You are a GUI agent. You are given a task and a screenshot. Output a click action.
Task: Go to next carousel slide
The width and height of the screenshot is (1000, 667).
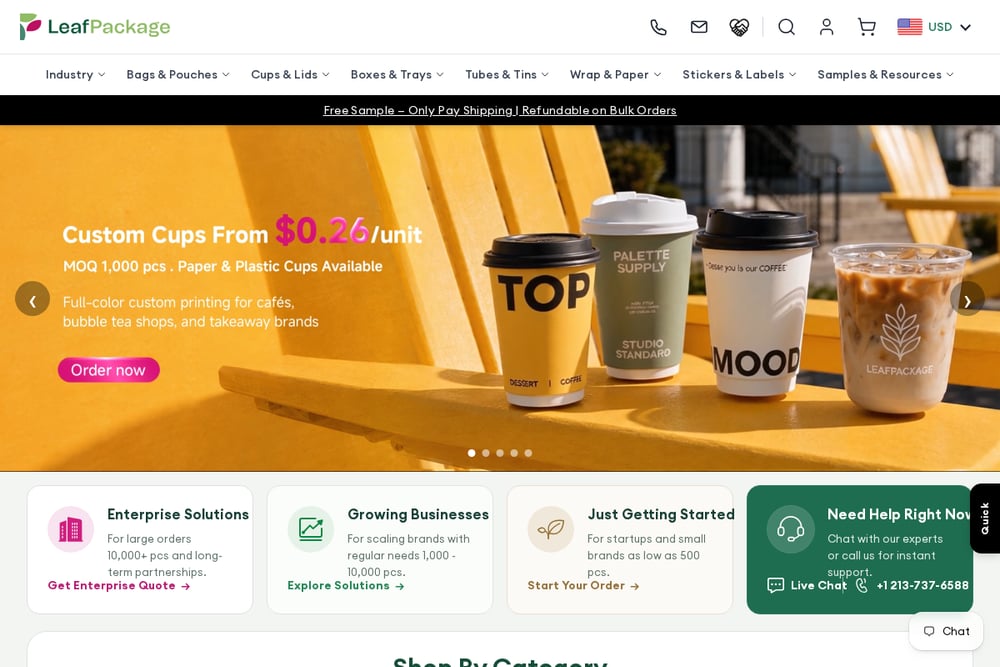click(967, 298)
